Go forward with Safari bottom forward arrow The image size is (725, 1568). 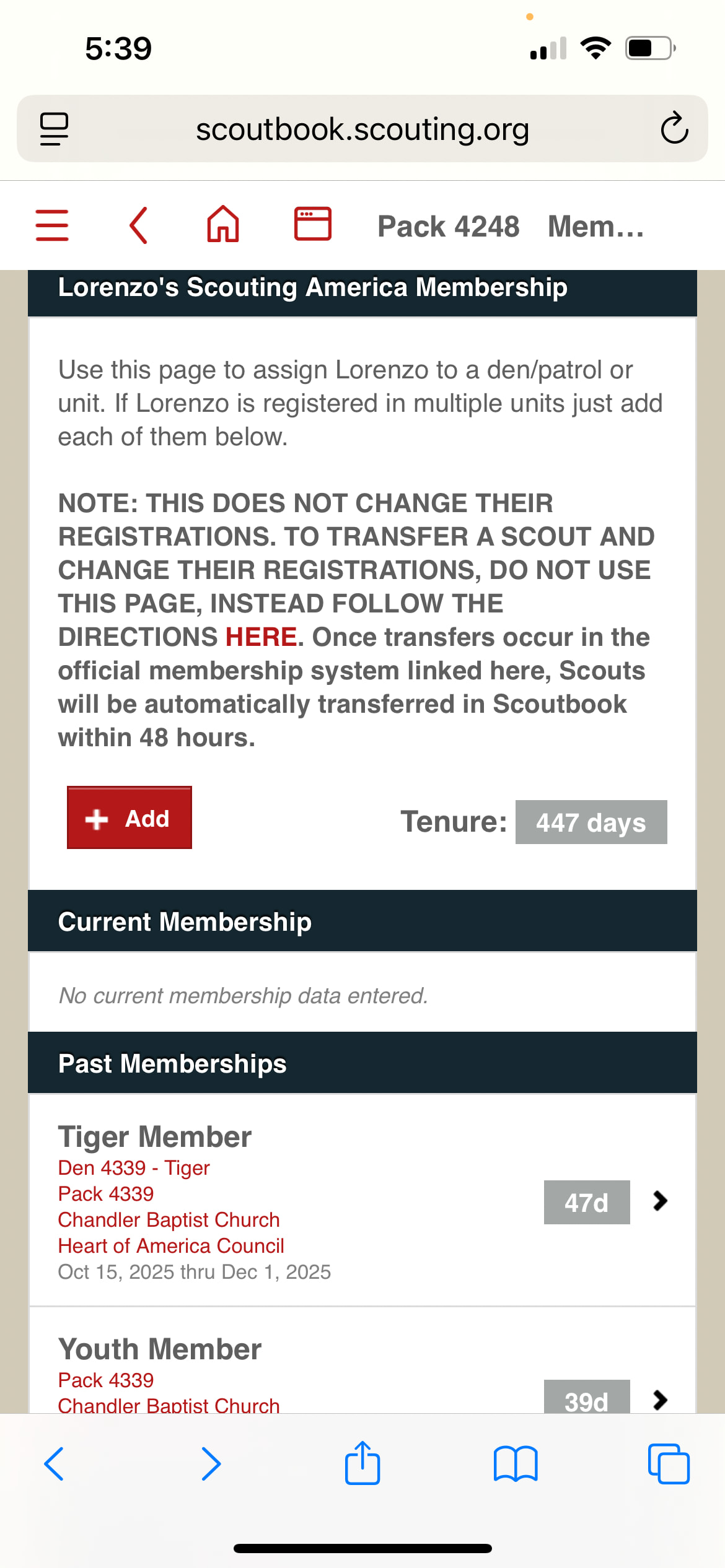(211, 1464)
